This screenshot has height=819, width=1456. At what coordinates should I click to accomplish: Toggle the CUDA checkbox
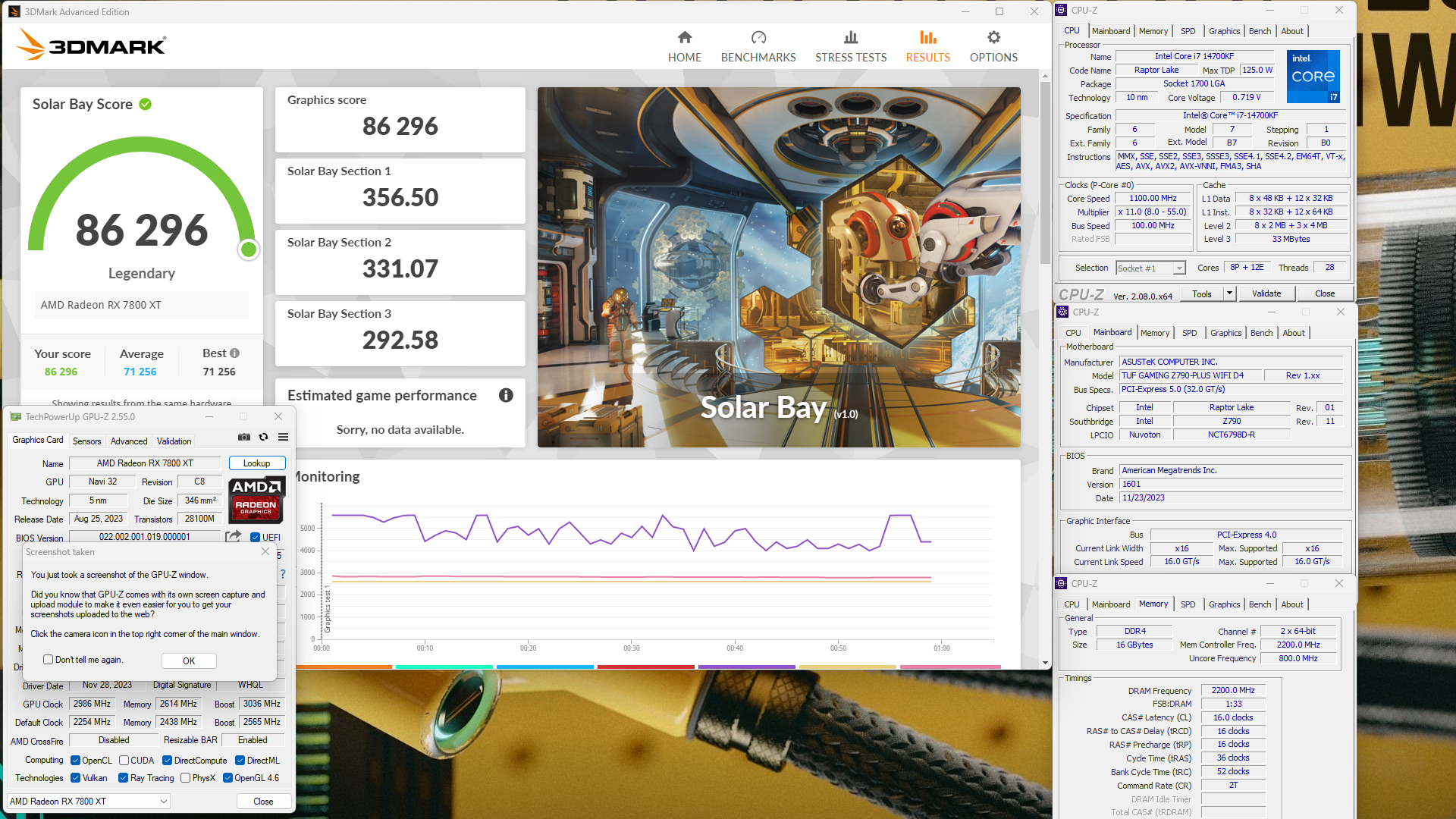pyautogui.click(x=124, y=760)
